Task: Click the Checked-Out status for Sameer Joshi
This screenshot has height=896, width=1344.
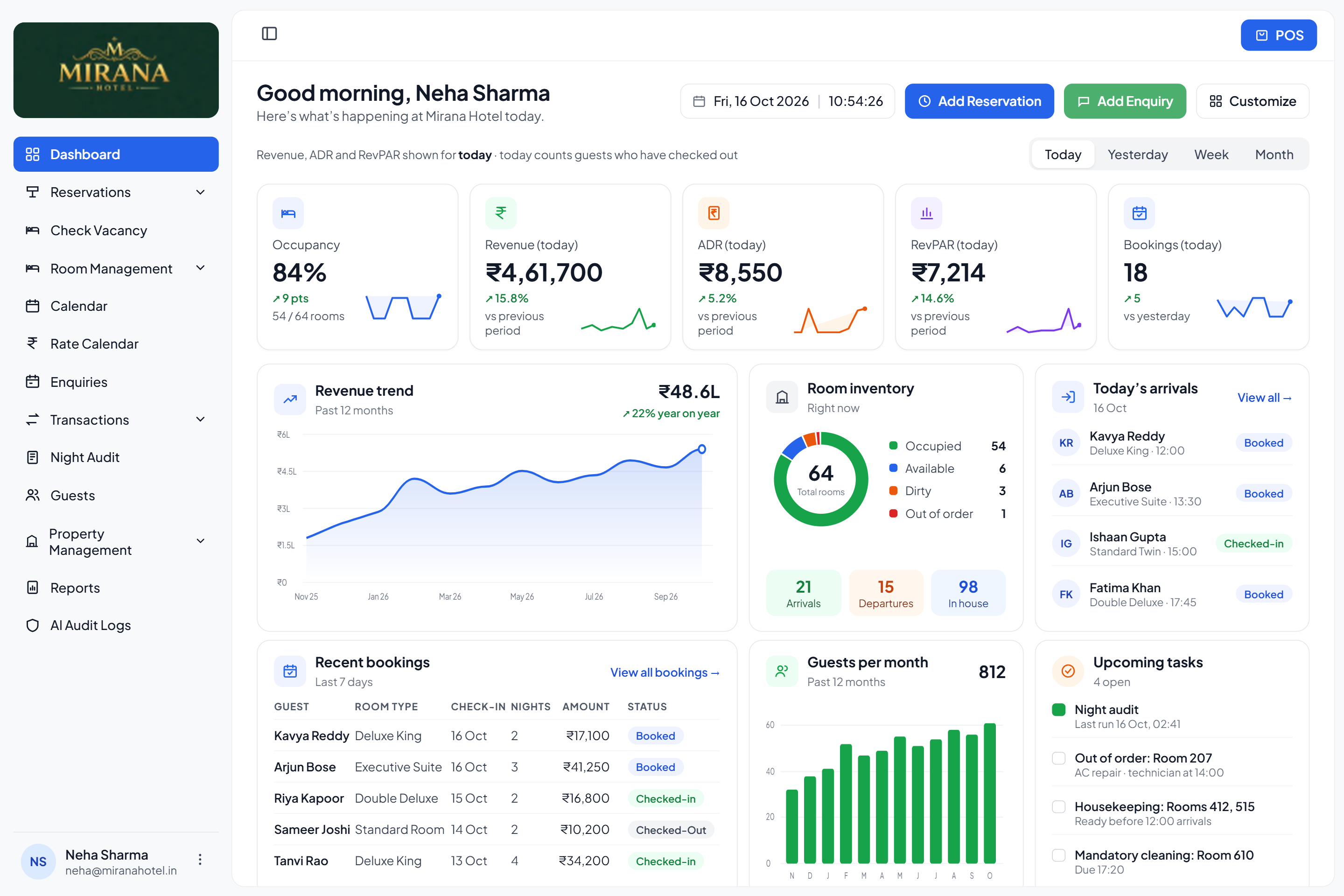Action: point(671,830)
